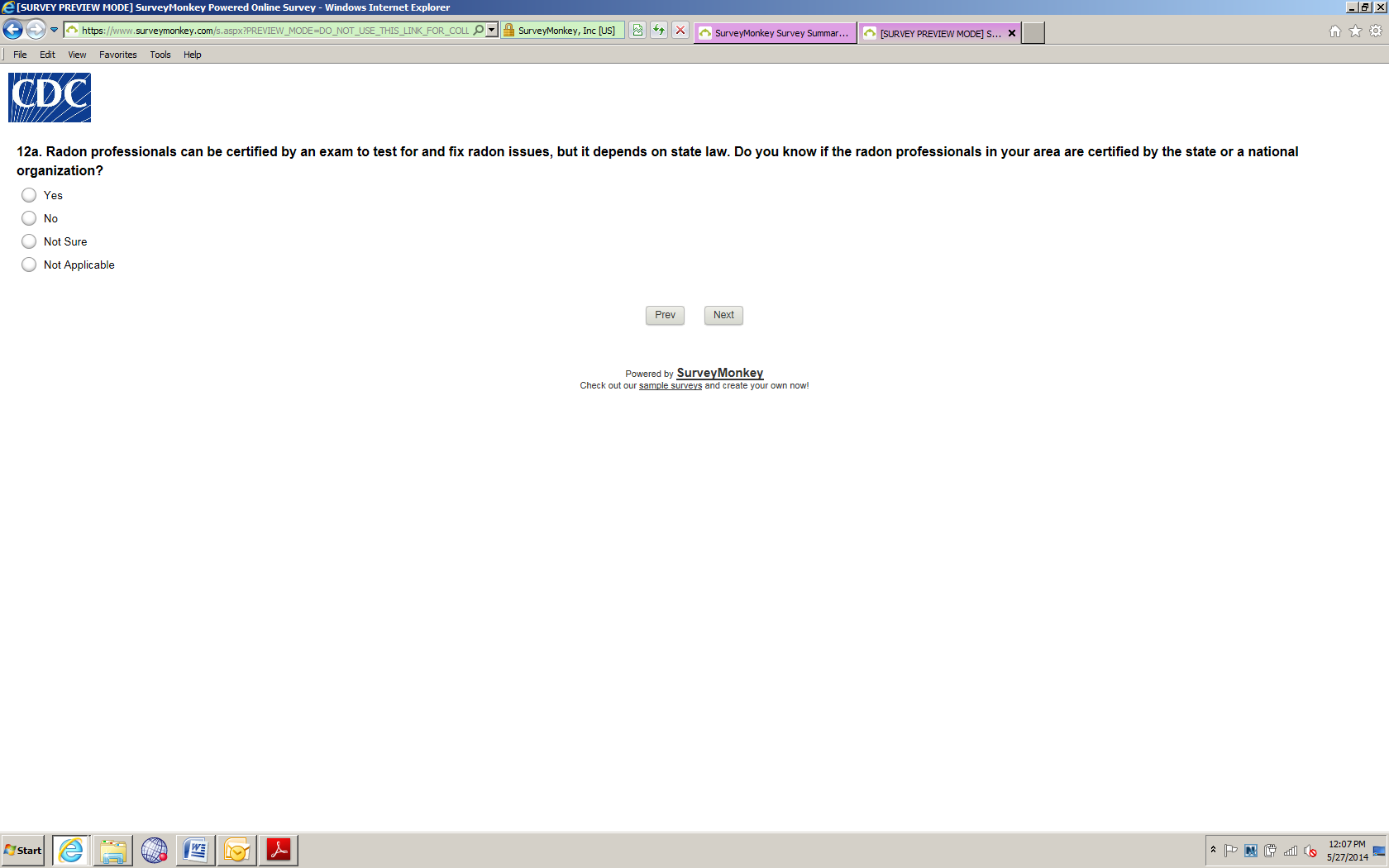The width and height of the screenshot is (1389, 868).
Task: Click the taskbar clock showing 12:07 PM
Action: [1347, 851]
